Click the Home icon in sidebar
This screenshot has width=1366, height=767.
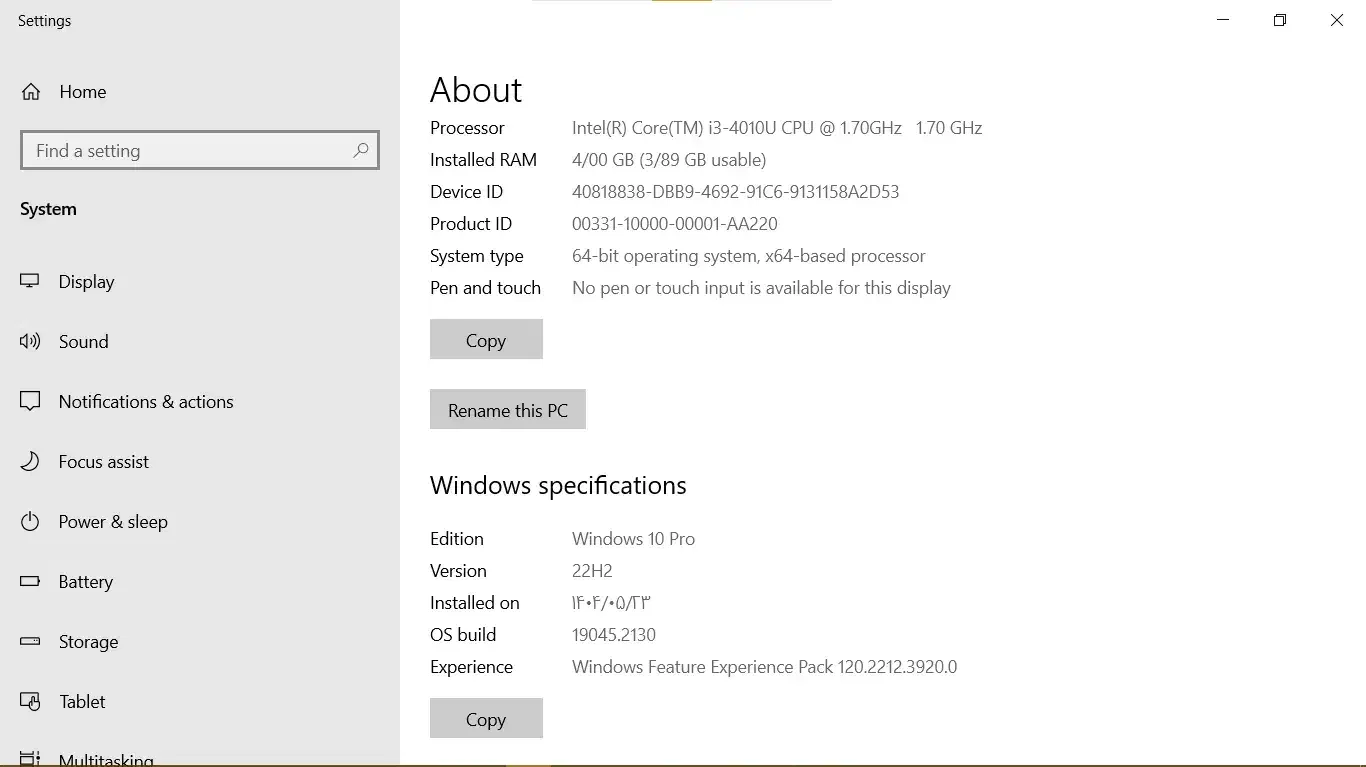point(31,92)
